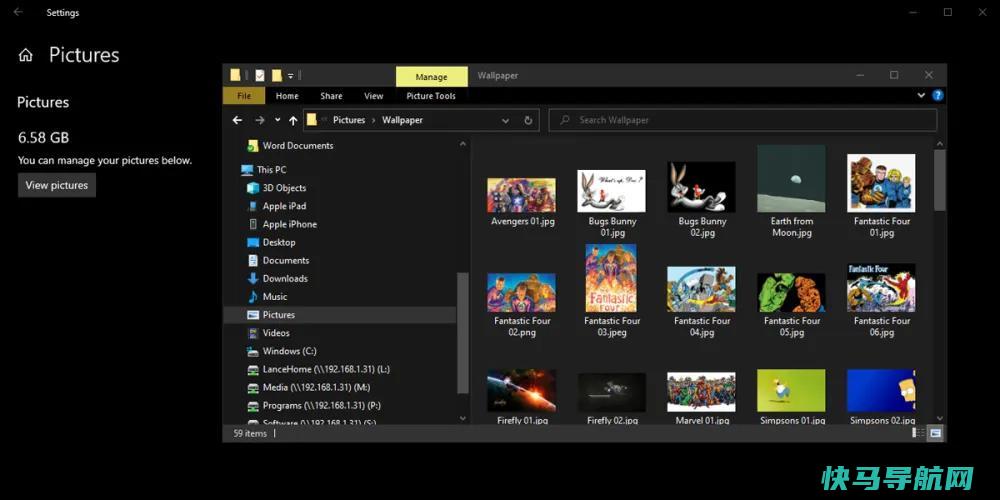Viewport: 1000px width, 500px height.
Task: Click Explorer back navigation arrow
Action: tap(237, 120)
